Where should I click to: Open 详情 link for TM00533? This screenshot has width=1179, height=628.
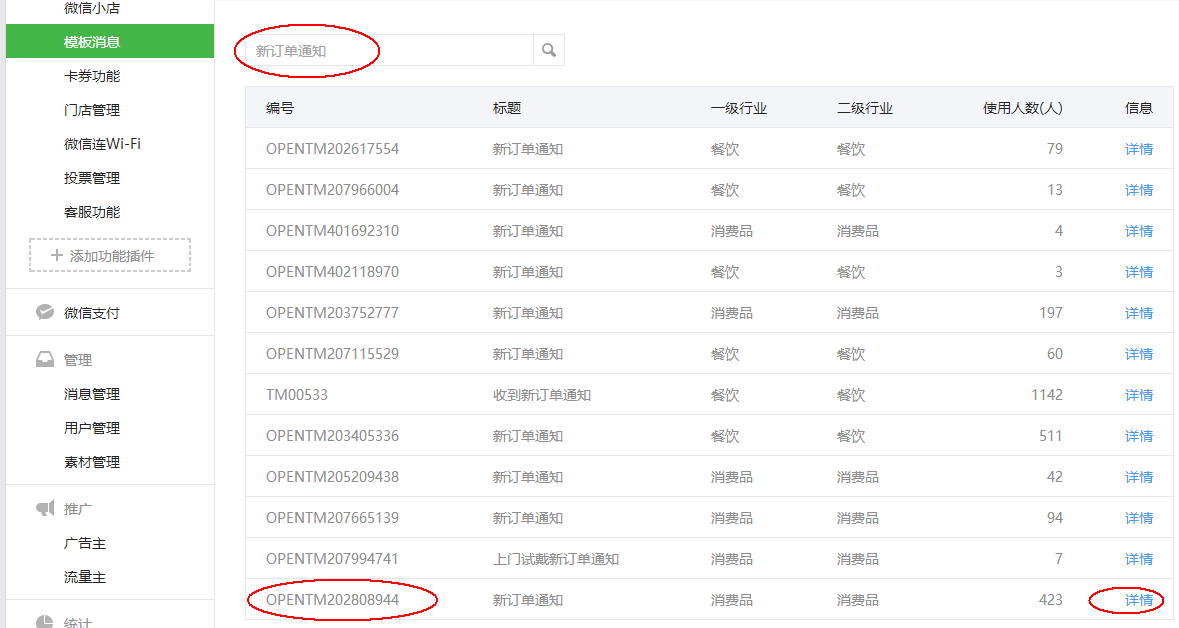click(1138, 395)
